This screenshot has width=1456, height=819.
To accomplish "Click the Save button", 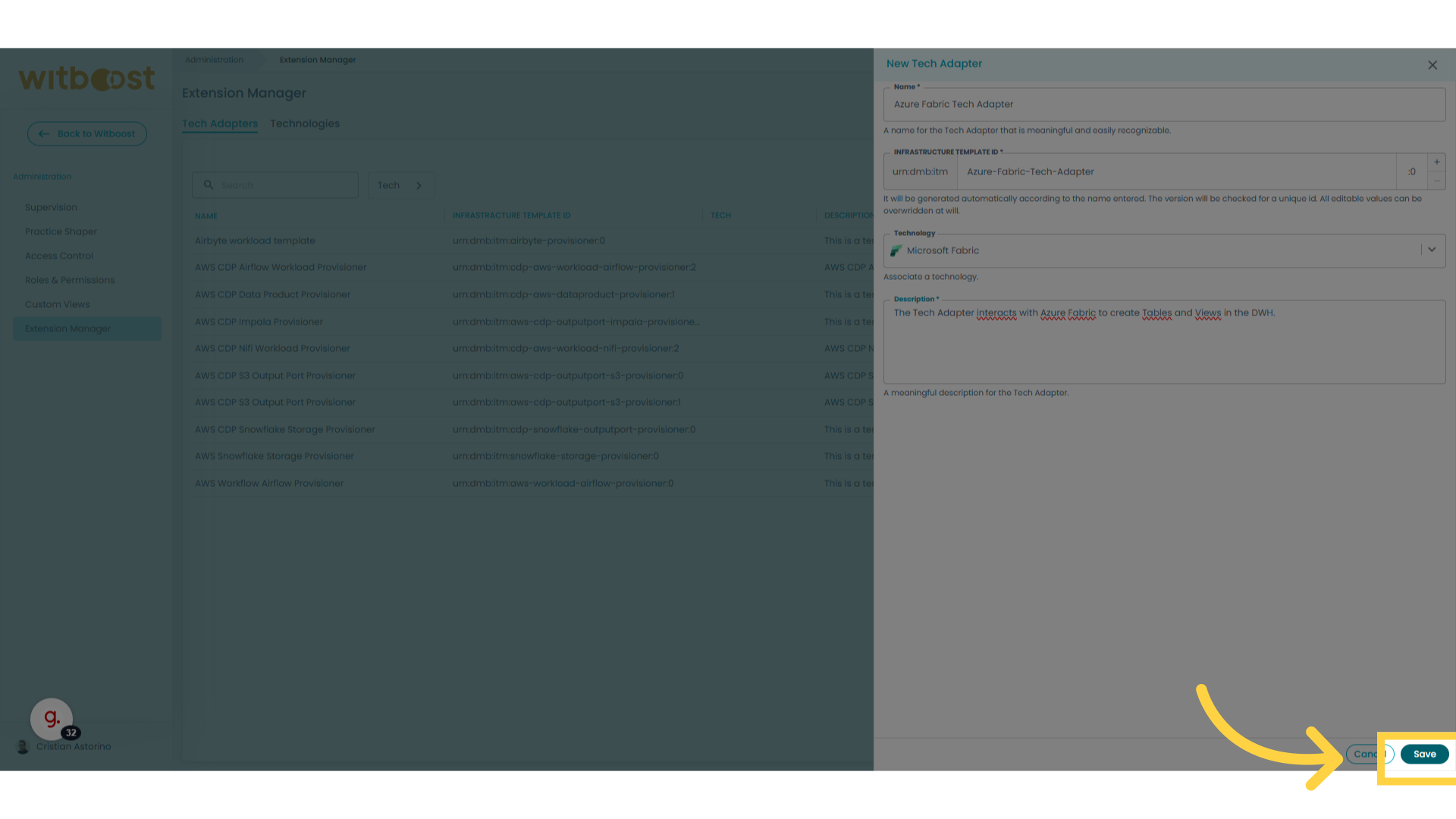I will point(1424,754).
